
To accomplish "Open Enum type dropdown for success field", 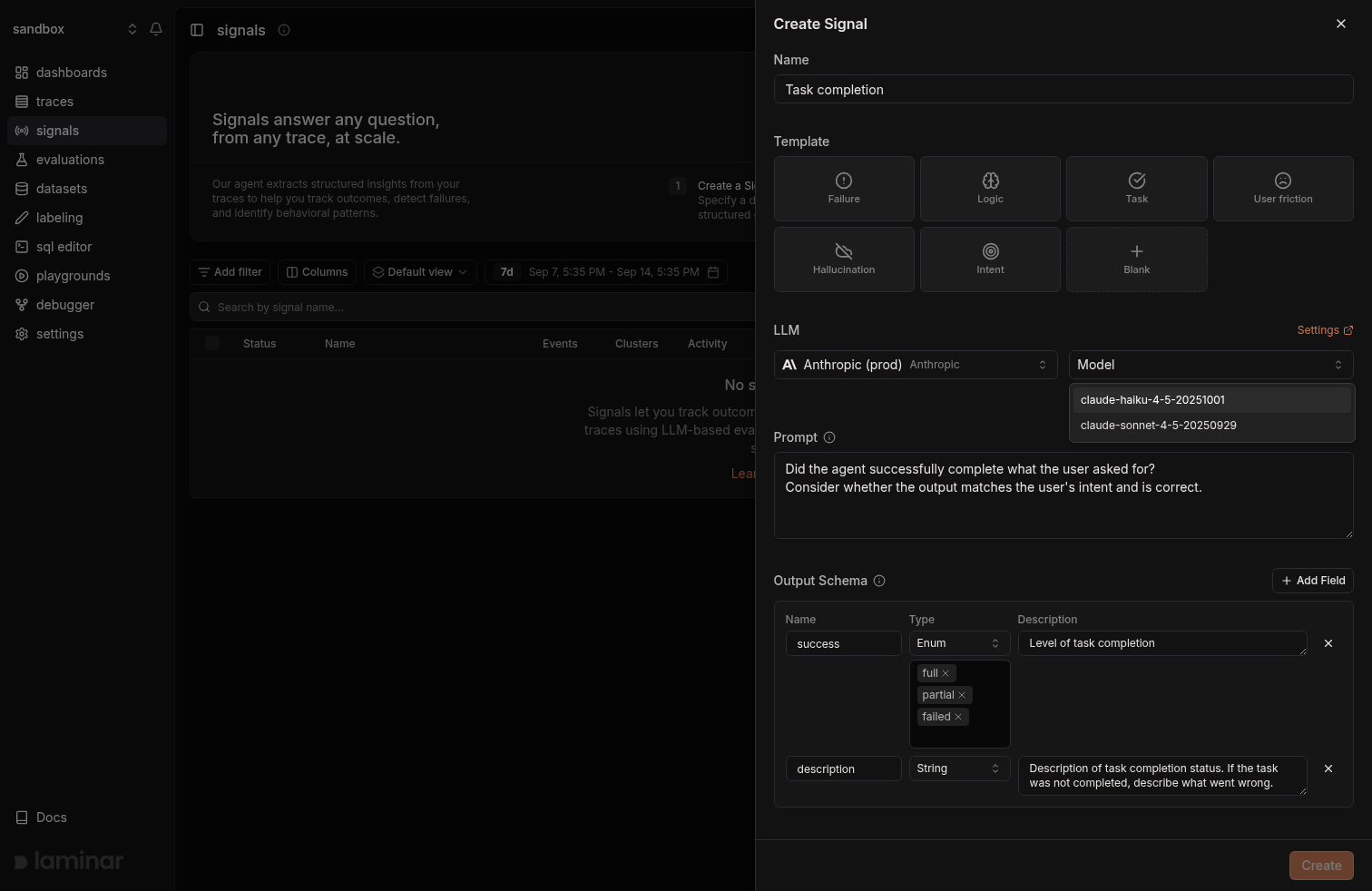I will (x=959, y=643).
